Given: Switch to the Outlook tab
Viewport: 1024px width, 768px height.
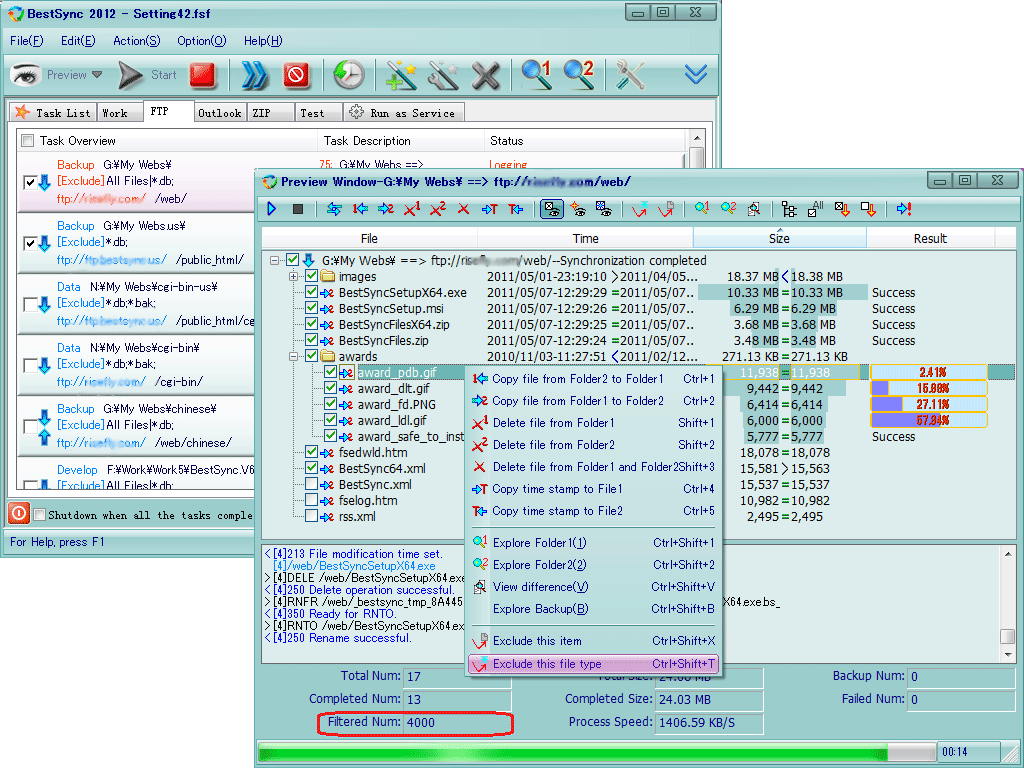Looking at the screenshot, I should point(219,113).
